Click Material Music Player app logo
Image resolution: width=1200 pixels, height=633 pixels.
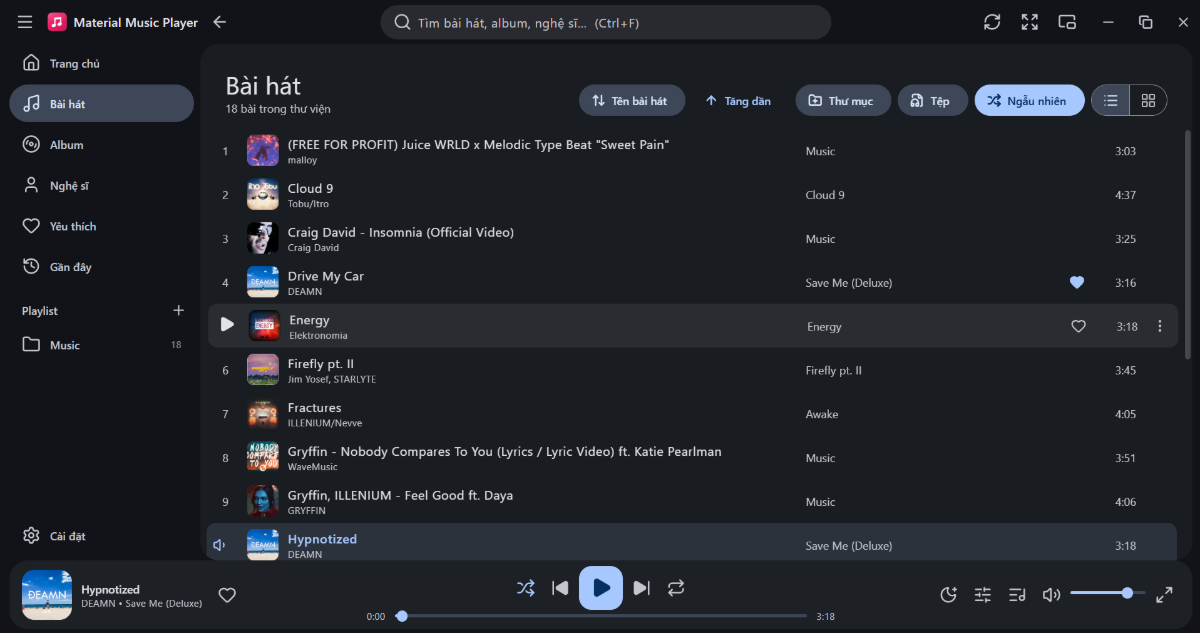pos(57,22)
